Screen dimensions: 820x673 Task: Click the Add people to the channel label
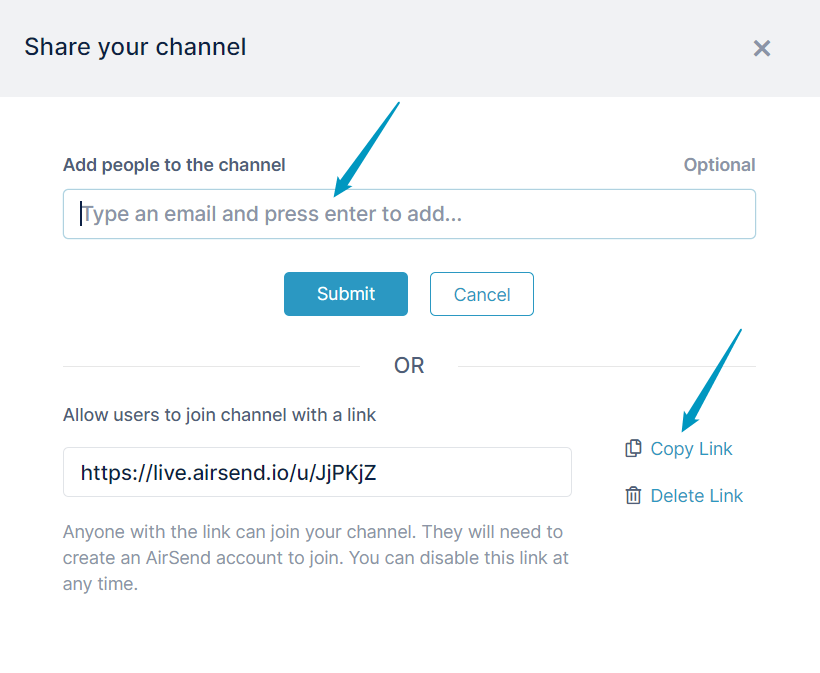click(x=174, y=165)
